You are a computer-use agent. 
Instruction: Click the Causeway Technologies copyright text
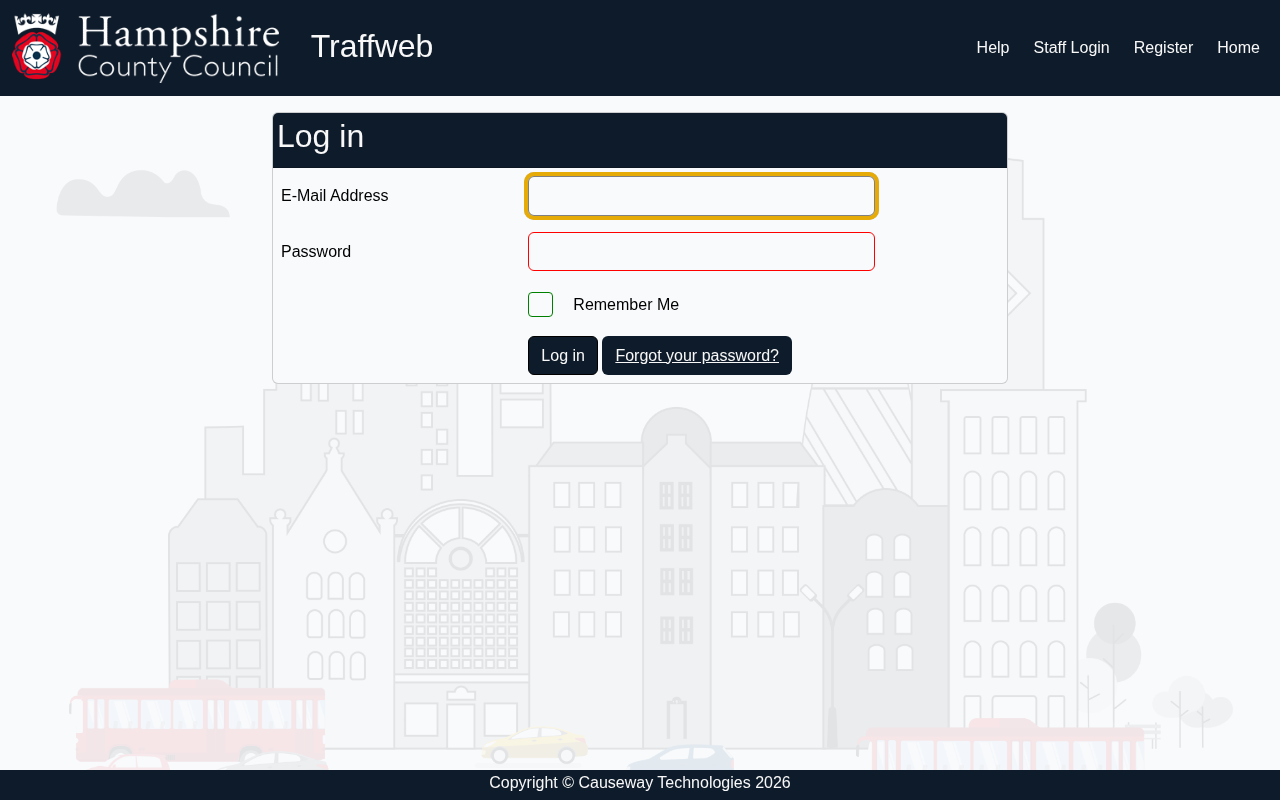640,783
